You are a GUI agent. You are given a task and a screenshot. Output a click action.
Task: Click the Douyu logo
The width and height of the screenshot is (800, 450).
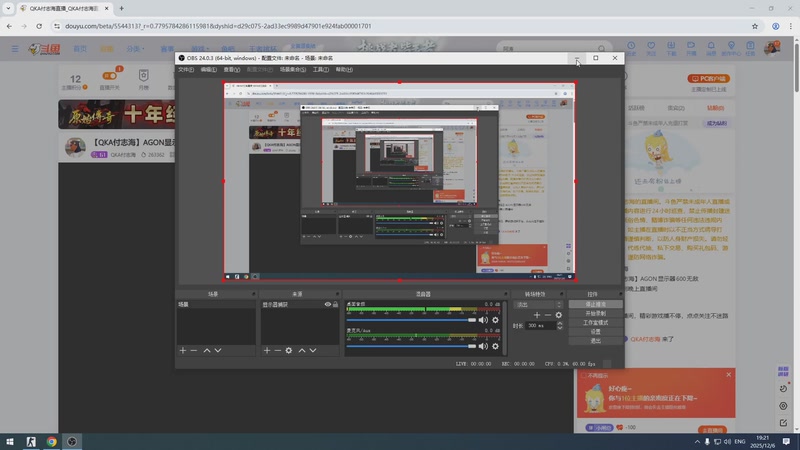tap(44, 49)
